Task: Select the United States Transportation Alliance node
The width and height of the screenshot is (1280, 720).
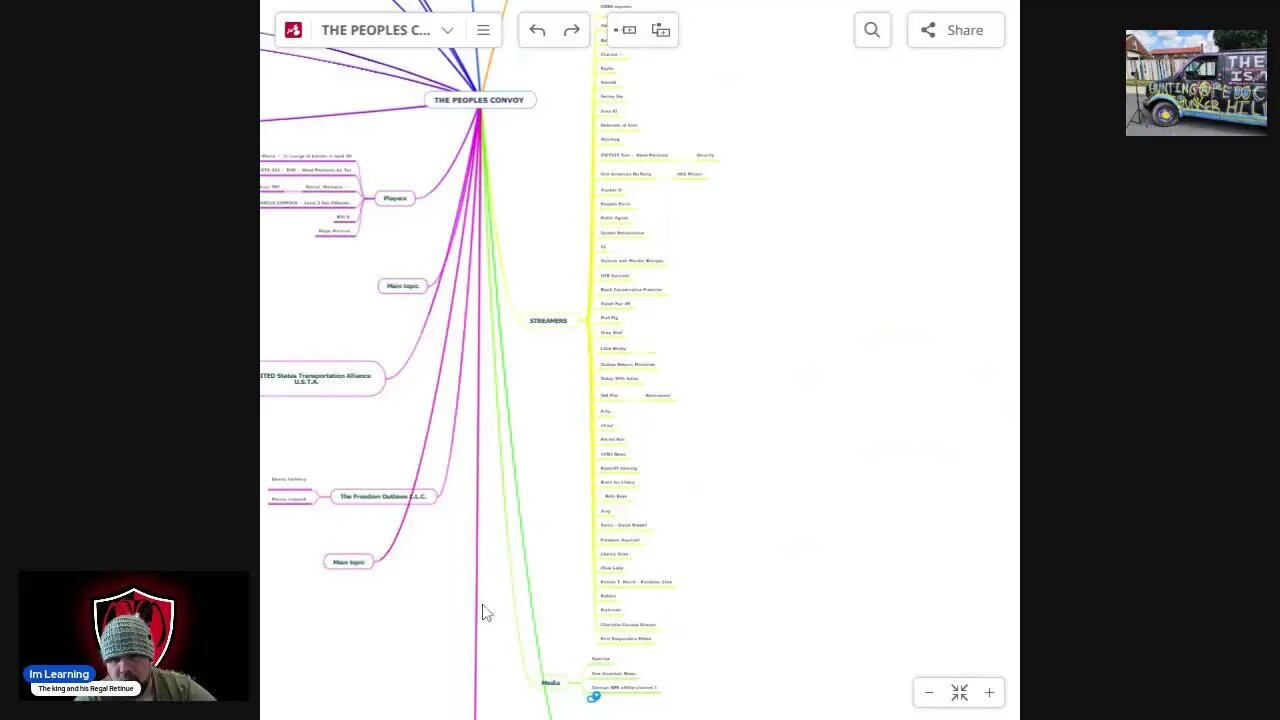Action: [320, 378]
